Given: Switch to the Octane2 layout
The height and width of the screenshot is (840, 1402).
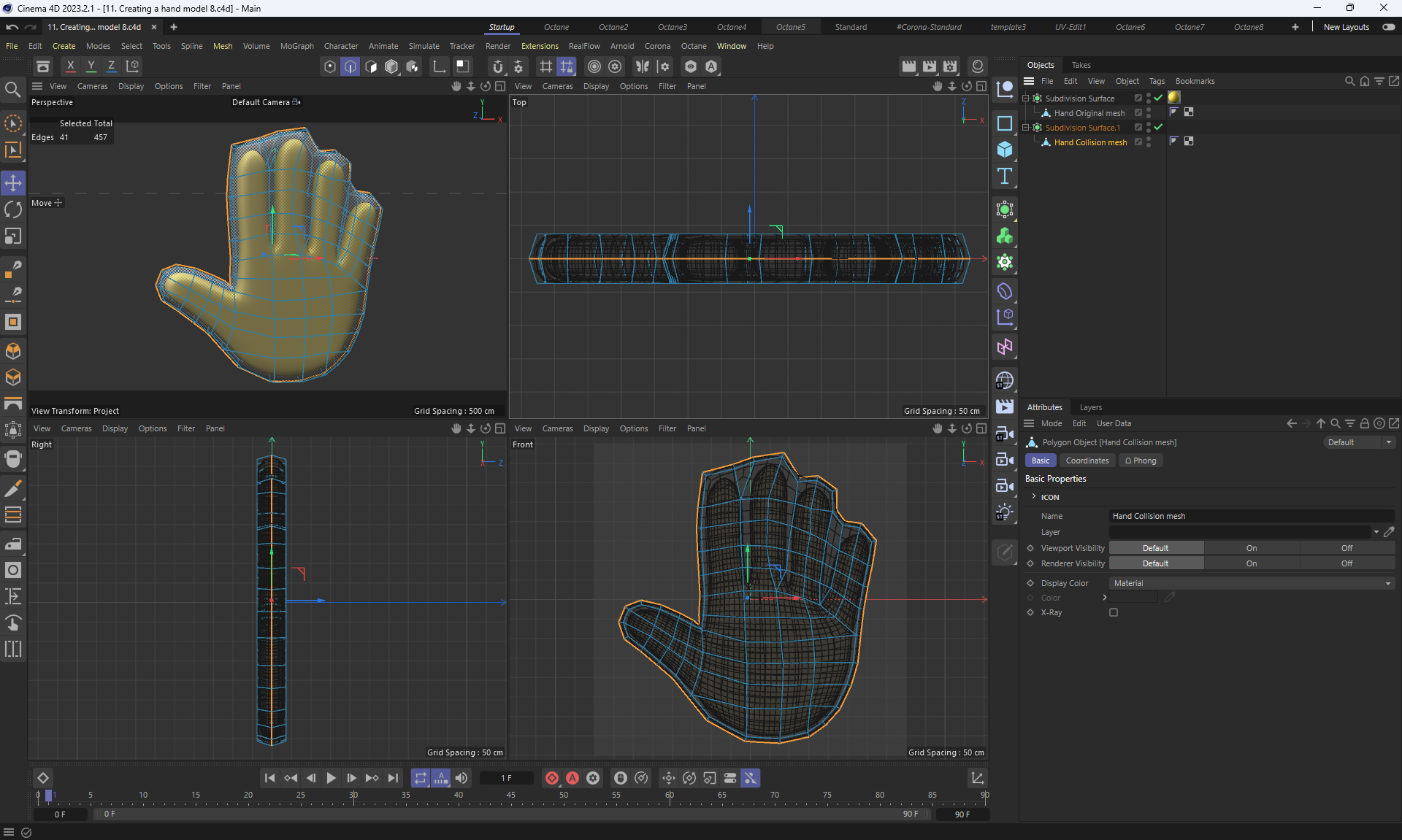Looking at the screenshot, I should click(x=613, y=27).
